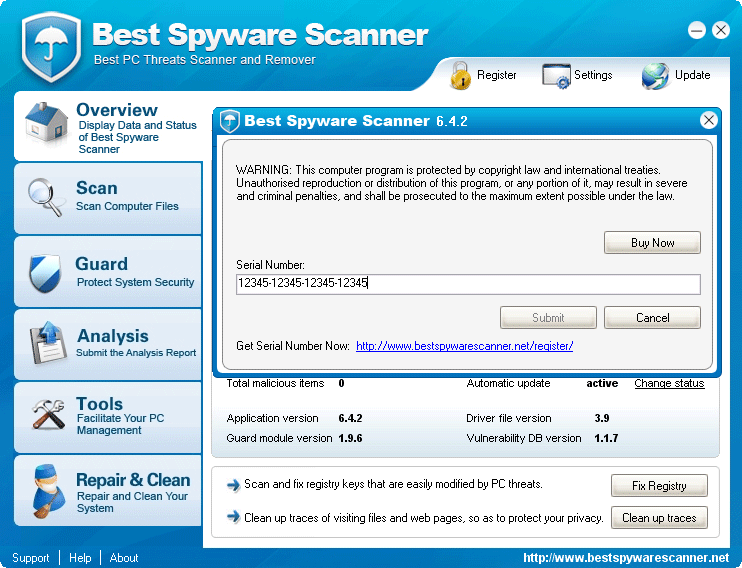This screenshot has width=742, height=568.
Task: Click the Settings window gear icon
Action: coord(556,76)
